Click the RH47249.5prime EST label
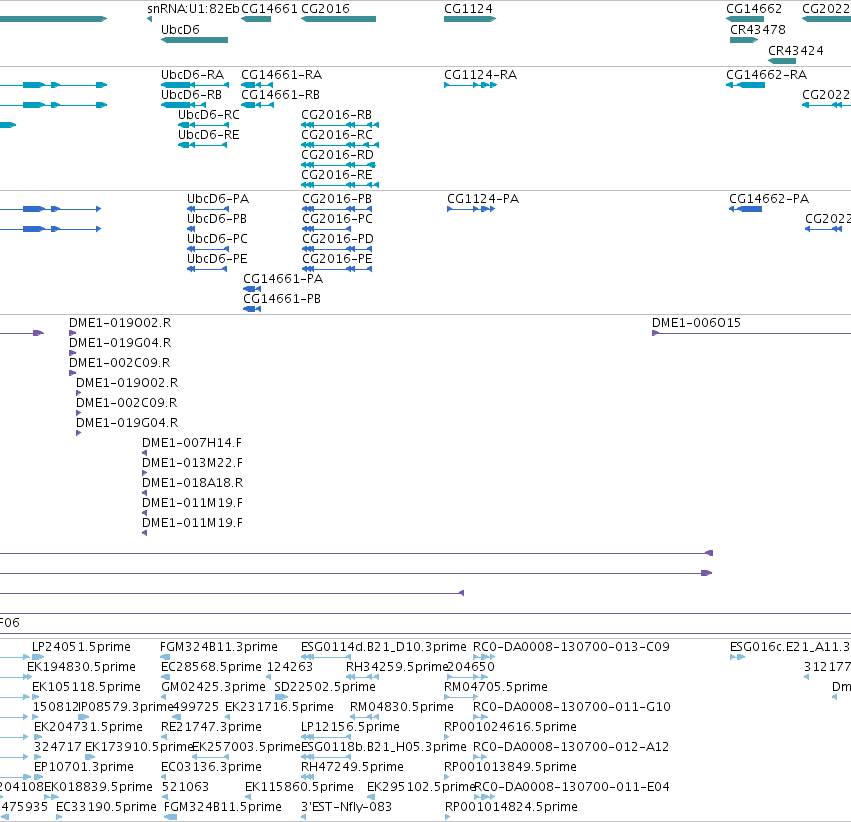Viewport: 851px width, 822px height. [x=352, y=768]
